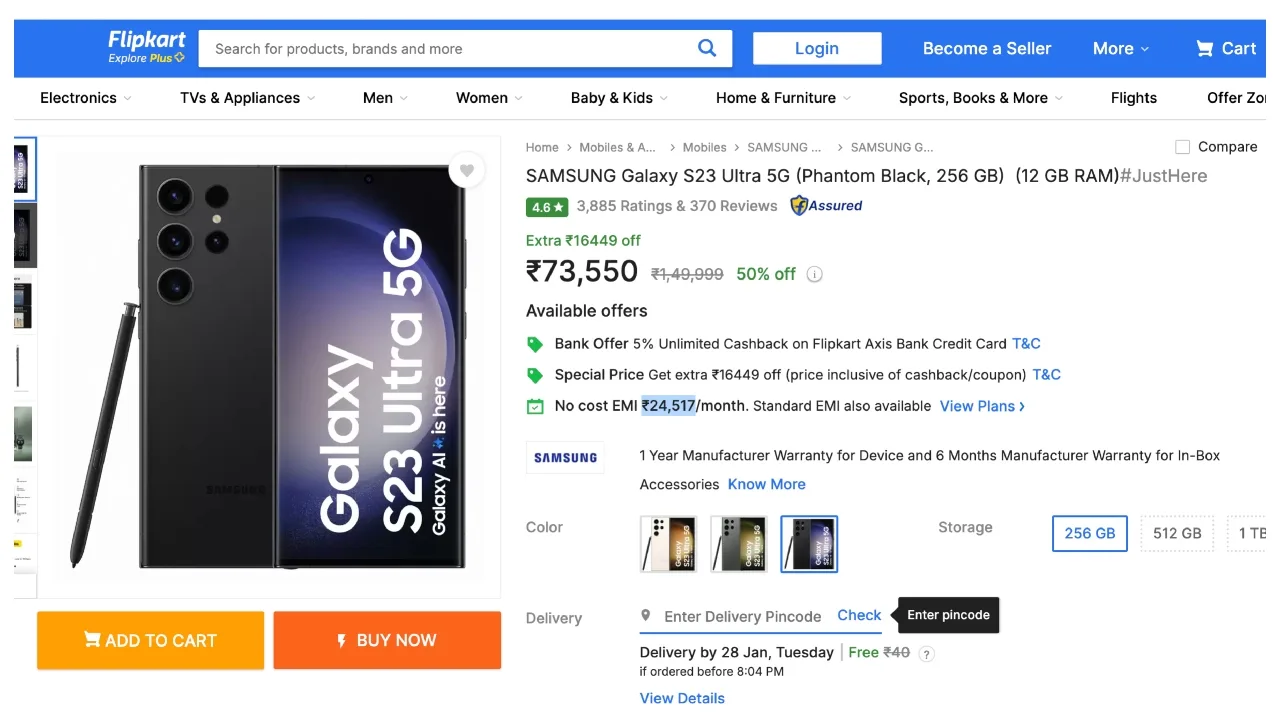Image resolution: width=1280 pixels, height=718 pixels.
Task: Expand the Electronics category menu
Action: 85,98
